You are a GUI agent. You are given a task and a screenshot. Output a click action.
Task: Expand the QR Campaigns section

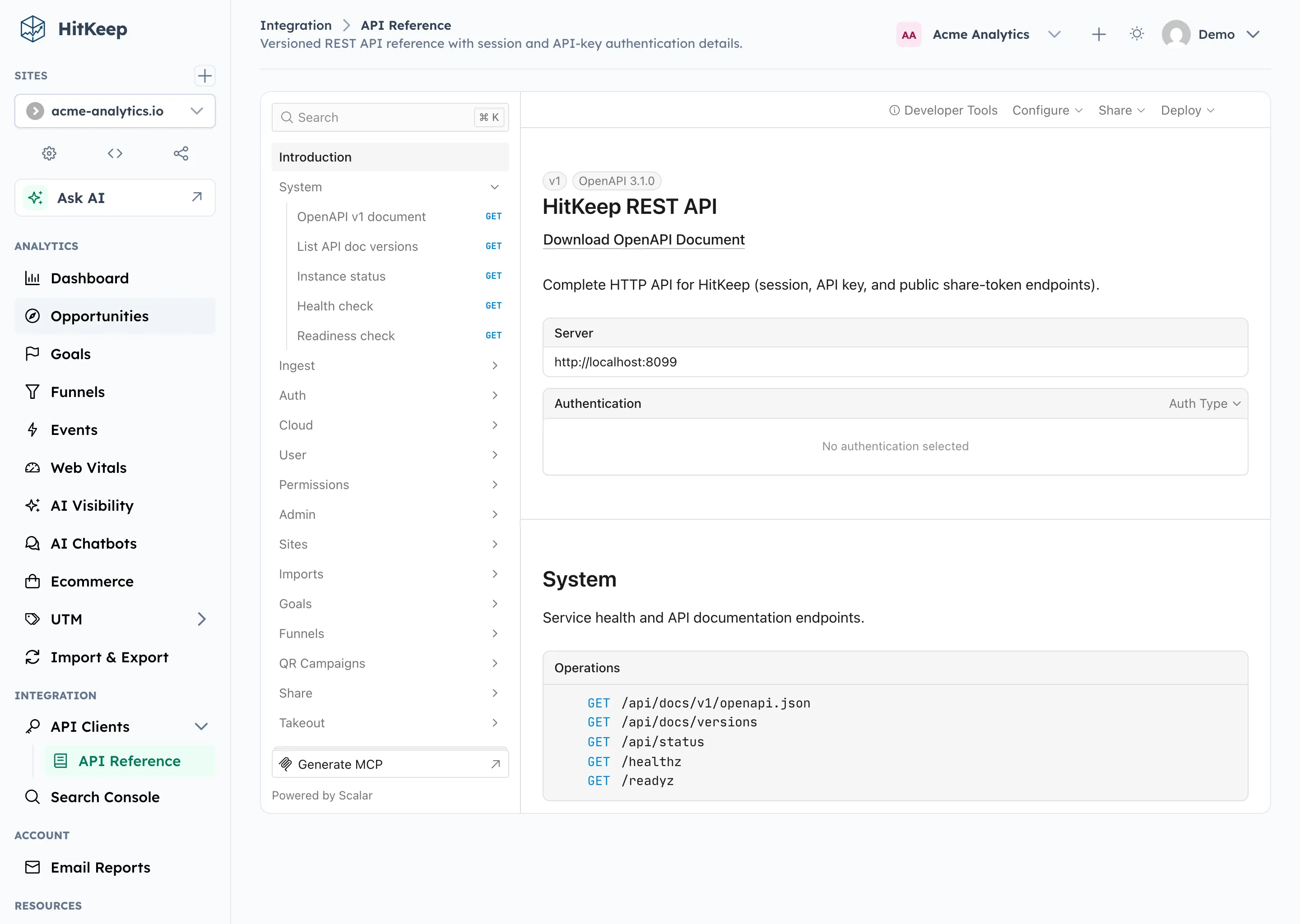[x=390, y=663]
